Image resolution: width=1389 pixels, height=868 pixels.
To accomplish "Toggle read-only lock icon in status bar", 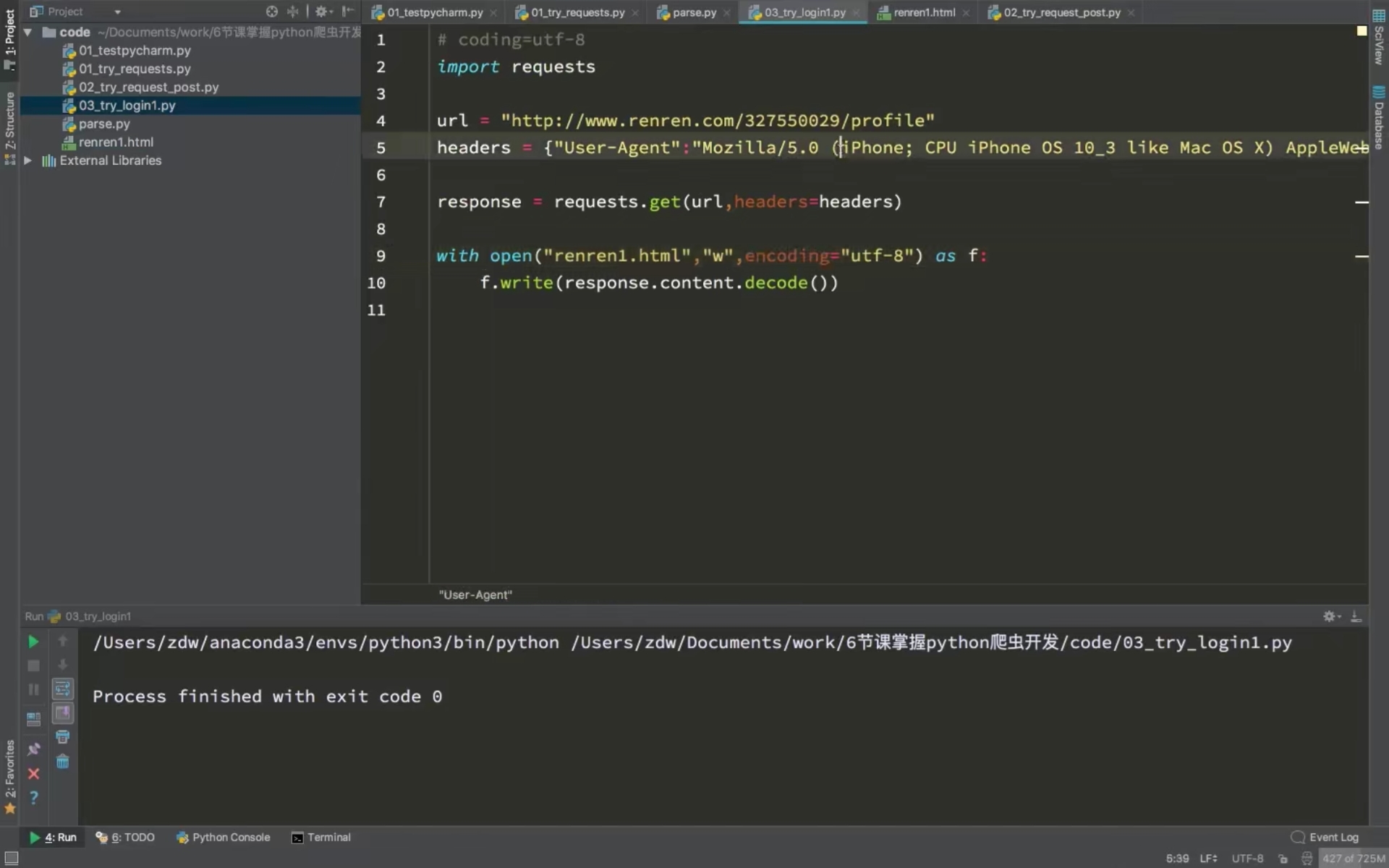I will click(1283, 859).
